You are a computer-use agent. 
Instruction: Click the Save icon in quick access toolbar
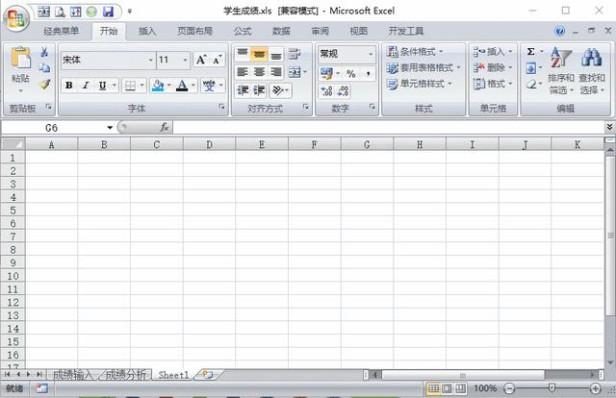coord(108,12)
